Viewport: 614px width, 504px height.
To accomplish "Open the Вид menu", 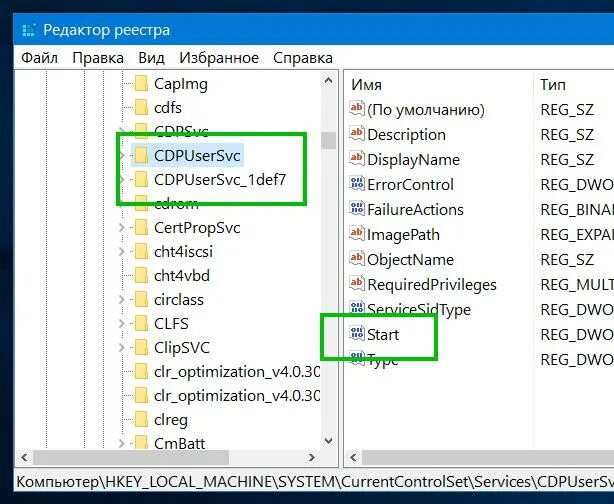I will 152,58.
